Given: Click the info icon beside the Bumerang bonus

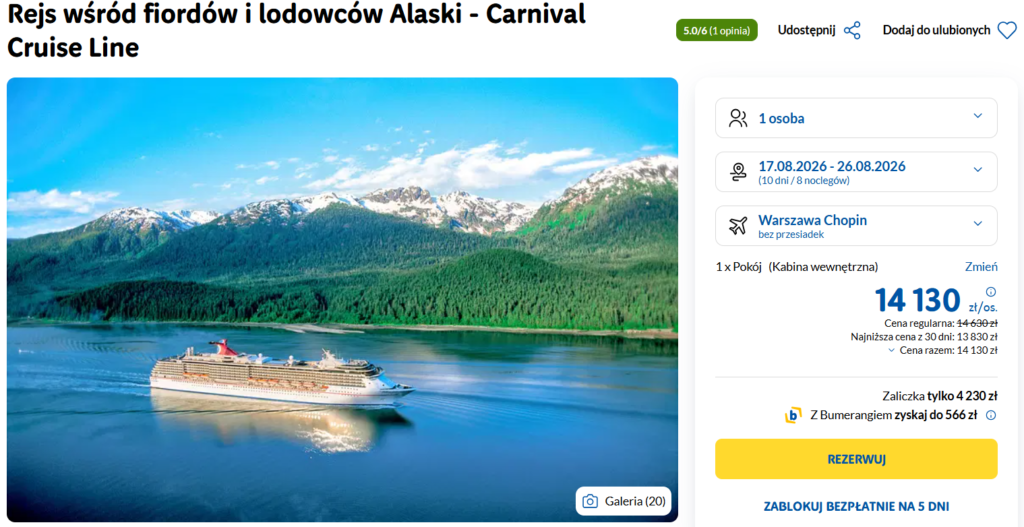Looking at the screenshot, I should pyautogui.click(x=991, y=415).
